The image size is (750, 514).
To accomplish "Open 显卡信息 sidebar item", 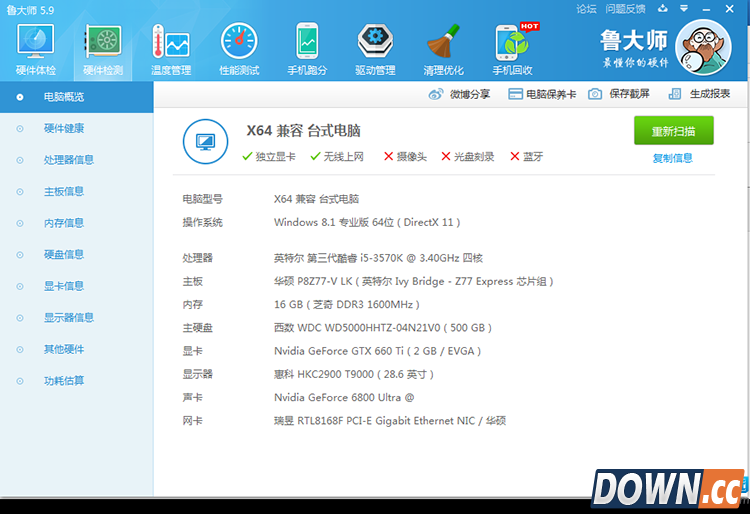I will [77, 286].
